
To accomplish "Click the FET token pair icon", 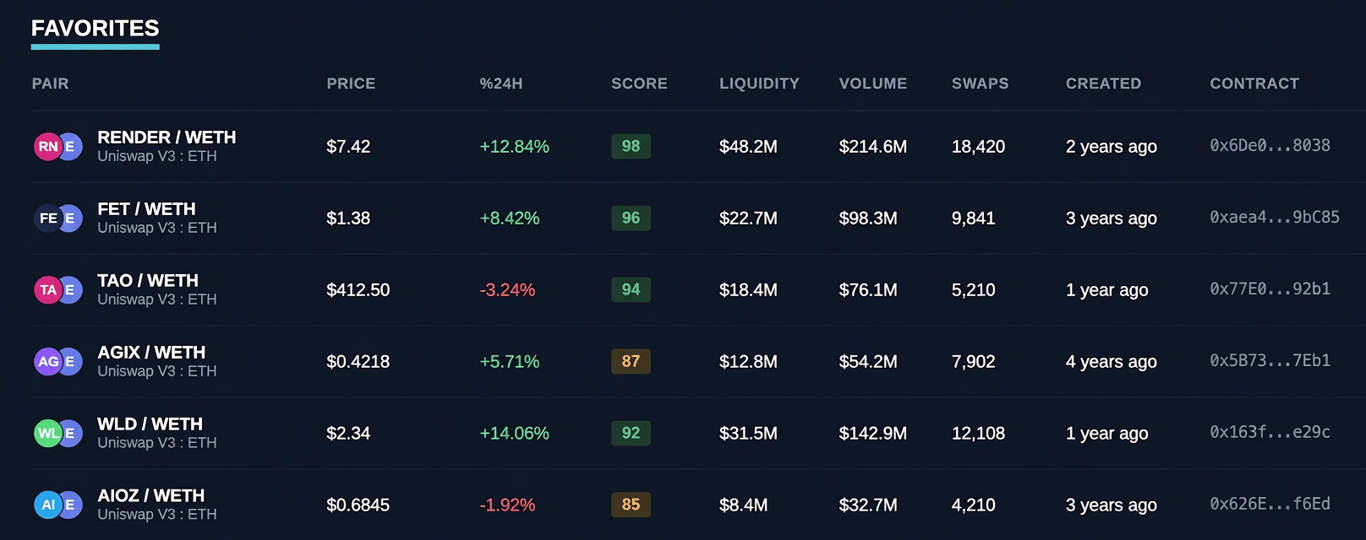I will [x=58, y=218].
